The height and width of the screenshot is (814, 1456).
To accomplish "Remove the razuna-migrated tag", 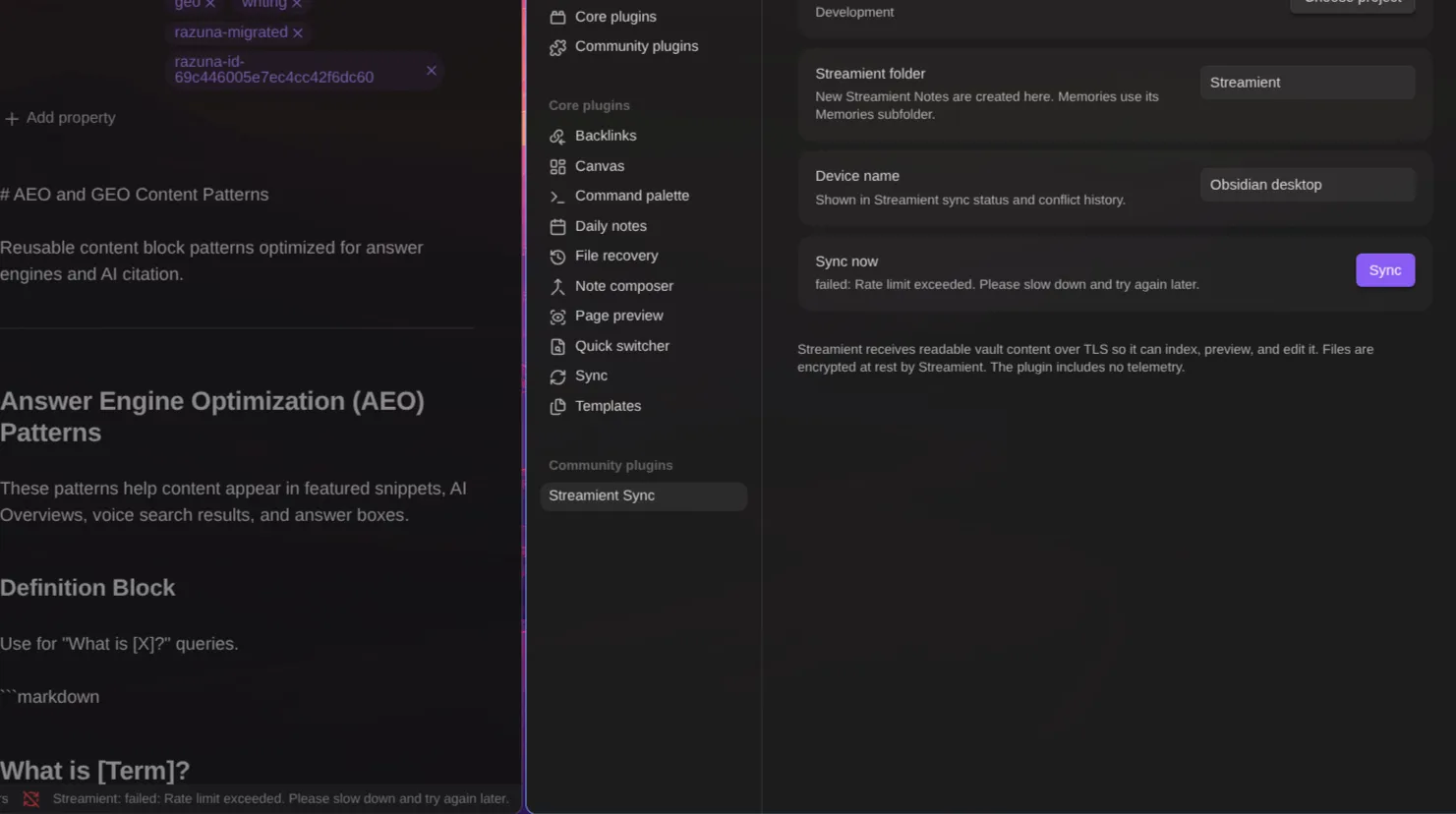I will point(298,33).
